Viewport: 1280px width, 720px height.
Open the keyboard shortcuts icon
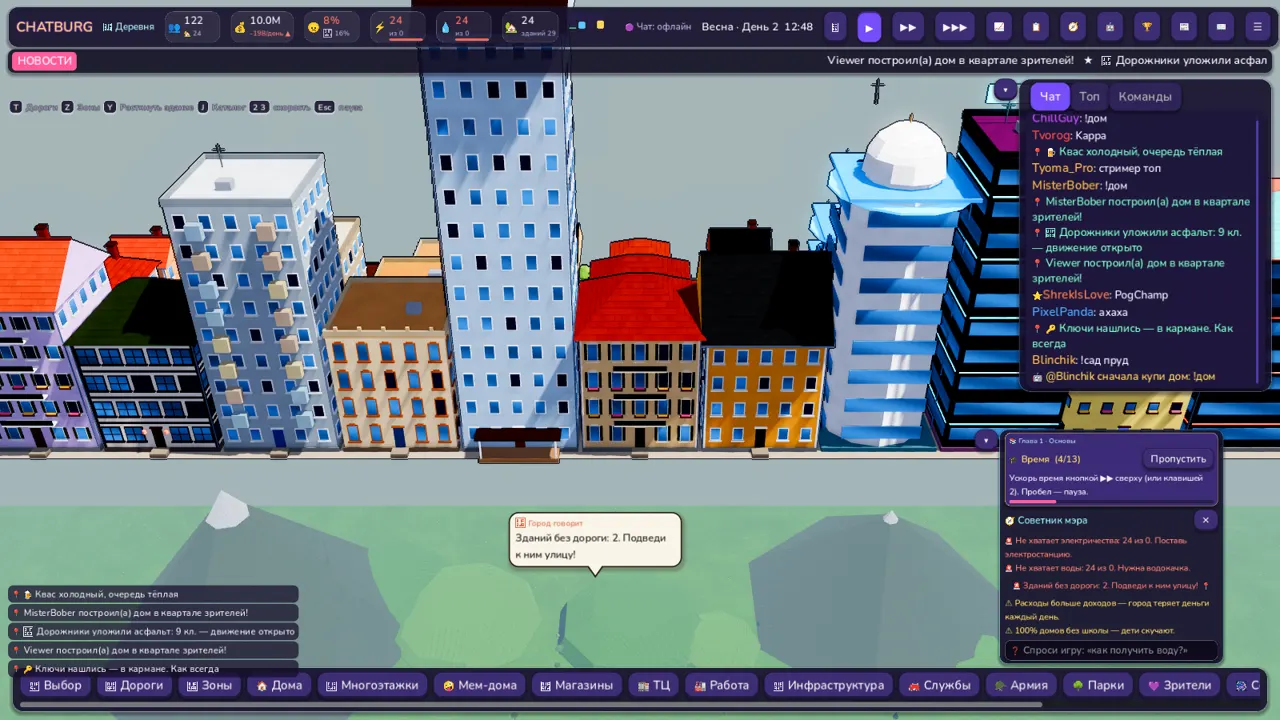(1221, 27)
